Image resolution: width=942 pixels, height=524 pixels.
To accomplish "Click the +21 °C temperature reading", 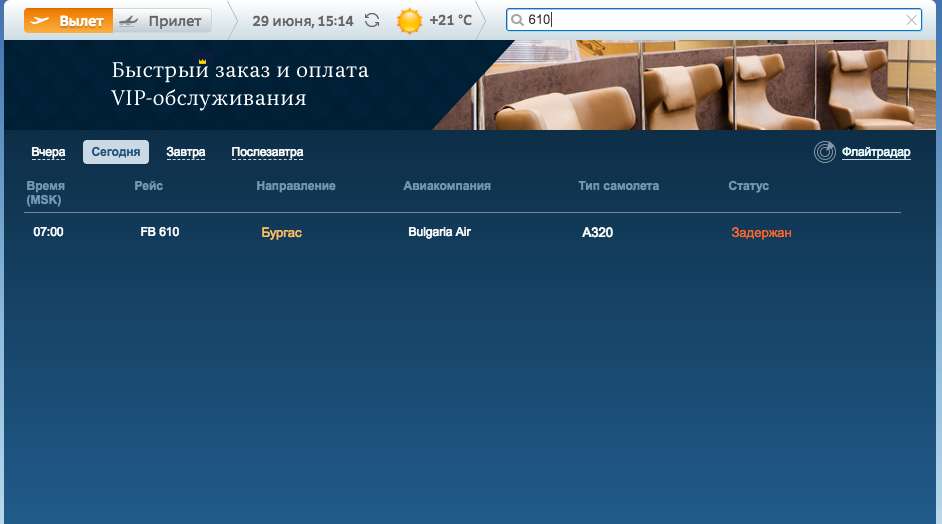I will [x=450, y=20].
